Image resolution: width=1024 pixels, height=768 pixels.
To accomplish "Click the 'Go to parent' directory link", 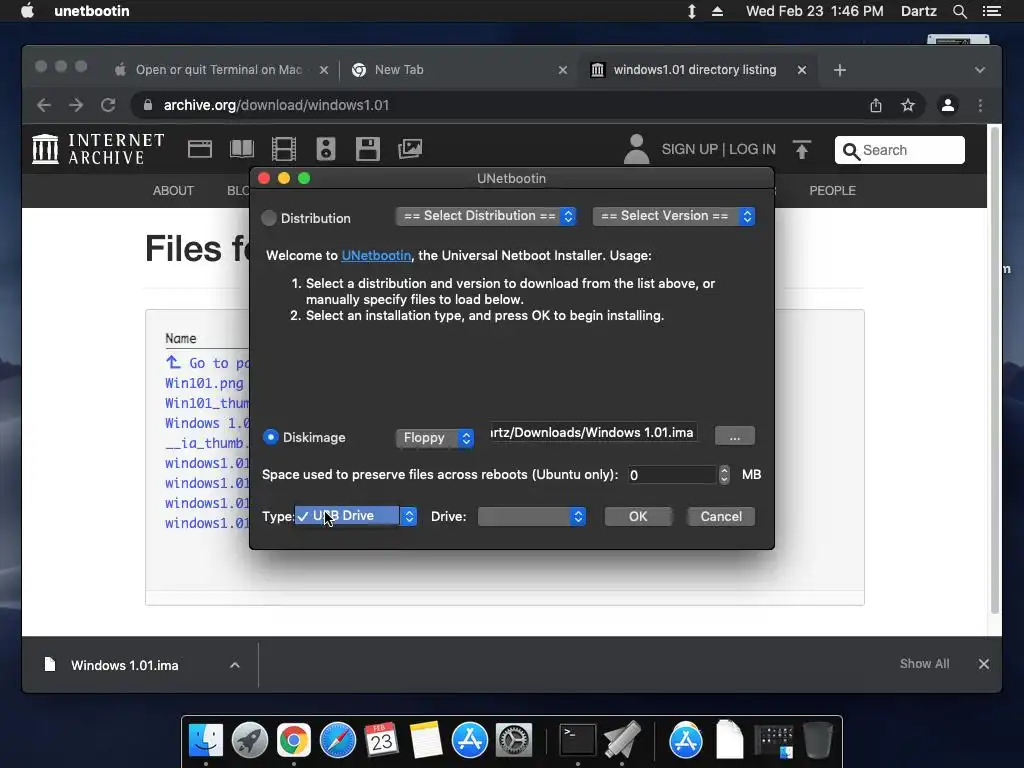I will tap(207, 362).
